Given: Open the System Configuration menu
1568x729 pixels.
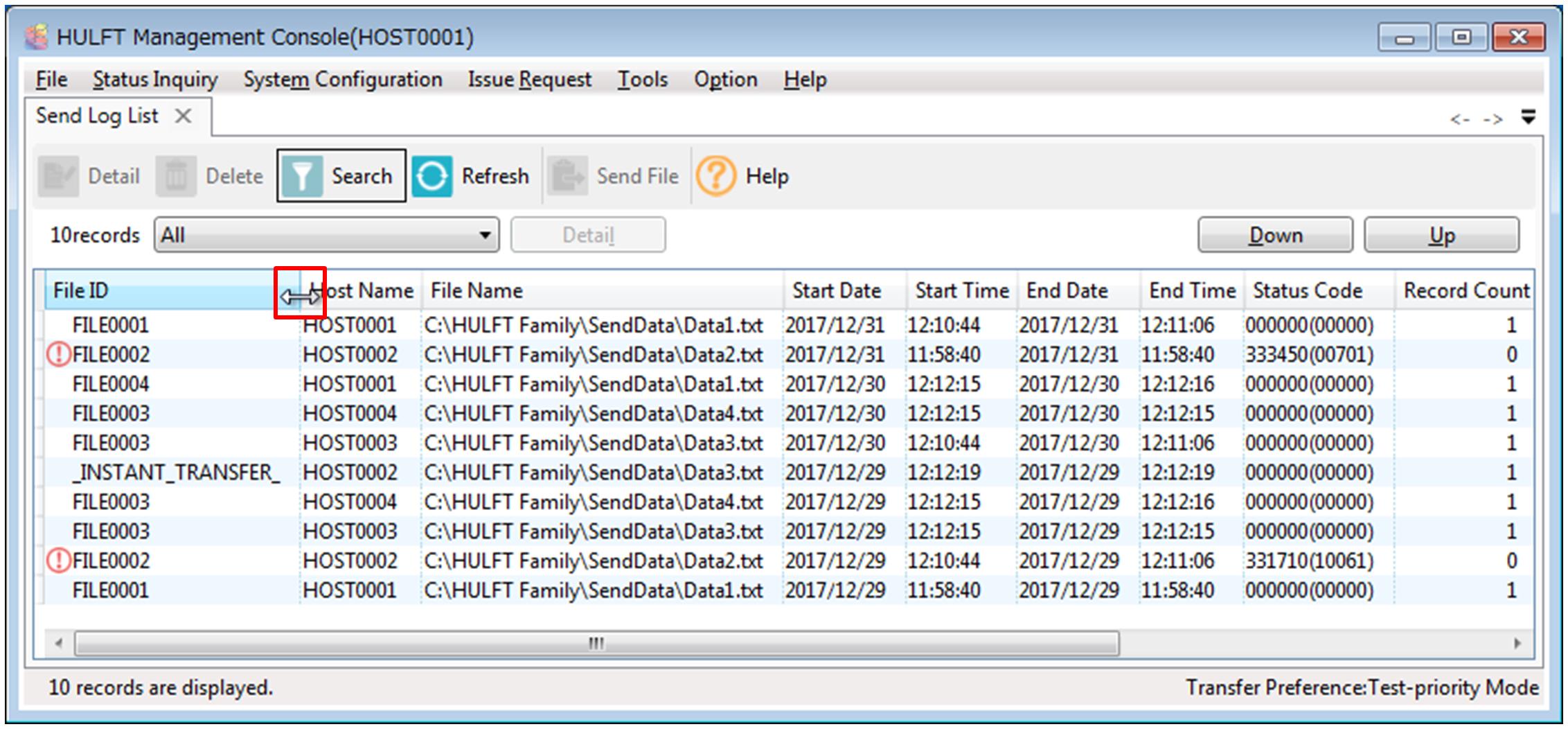Looking at the screenshot, I should (x=343, y=80).
